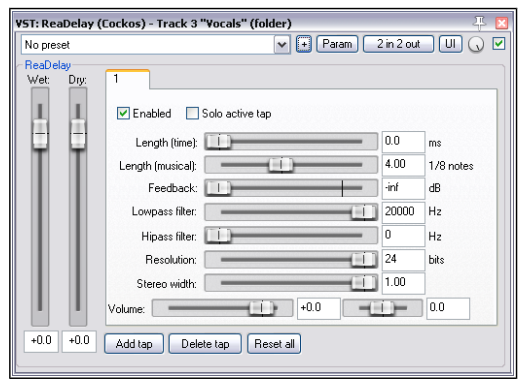Viewport: 528px width, 387px height.
Task: Click the Dry +0.0 value field
Action: pos(79,341)
